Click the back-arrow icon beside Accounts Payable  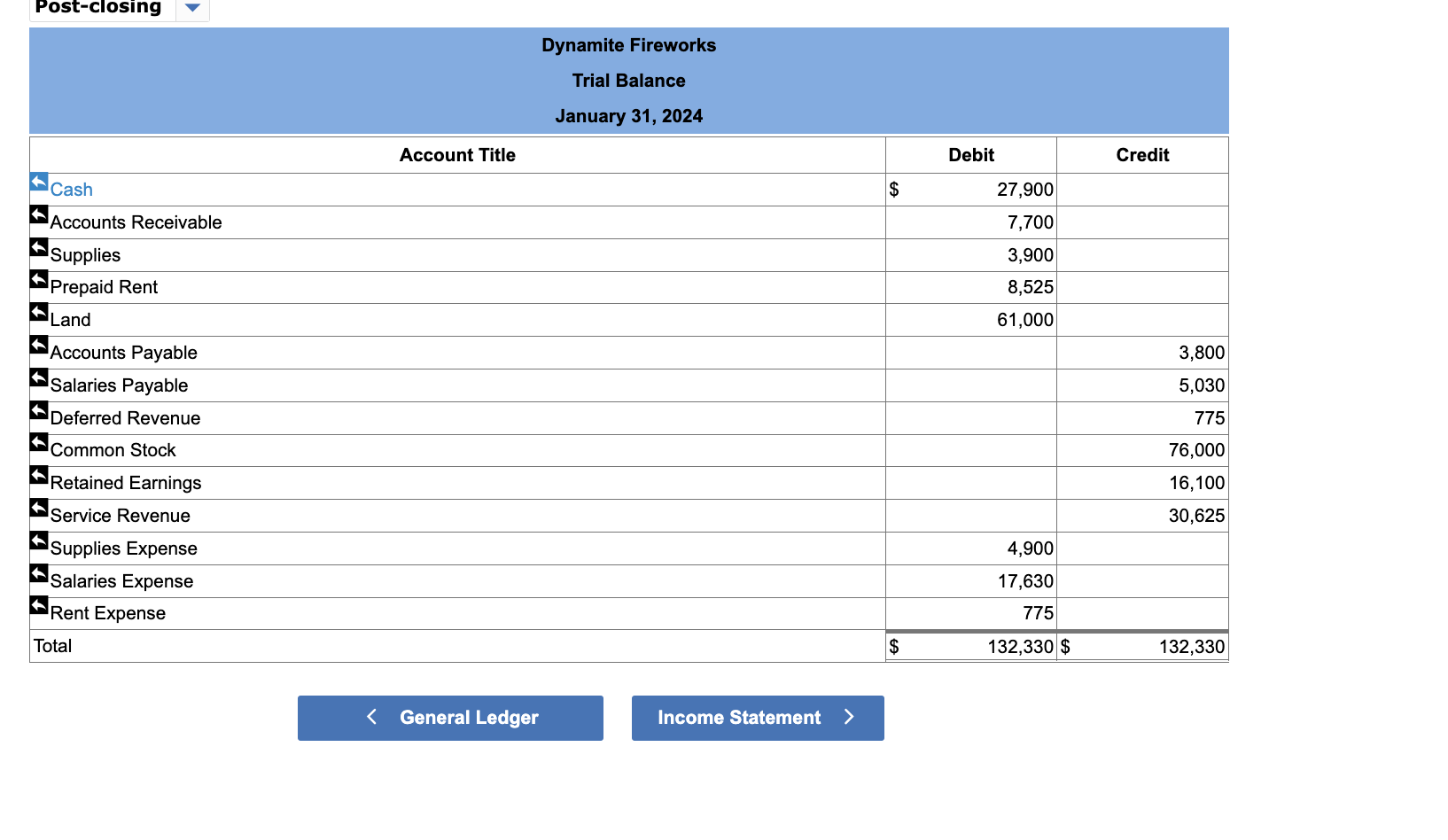pos(38,345)
